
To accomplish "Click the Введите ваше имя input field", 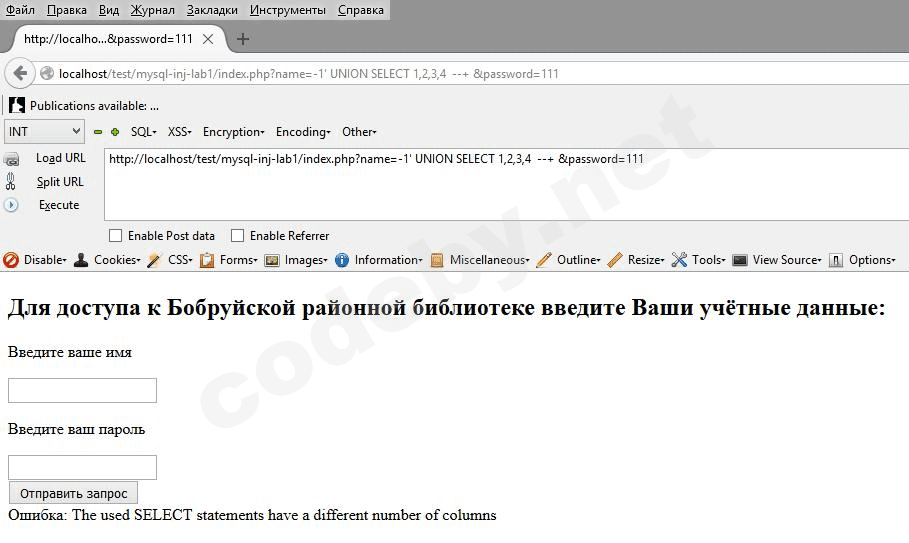I will tap(82, 390).
